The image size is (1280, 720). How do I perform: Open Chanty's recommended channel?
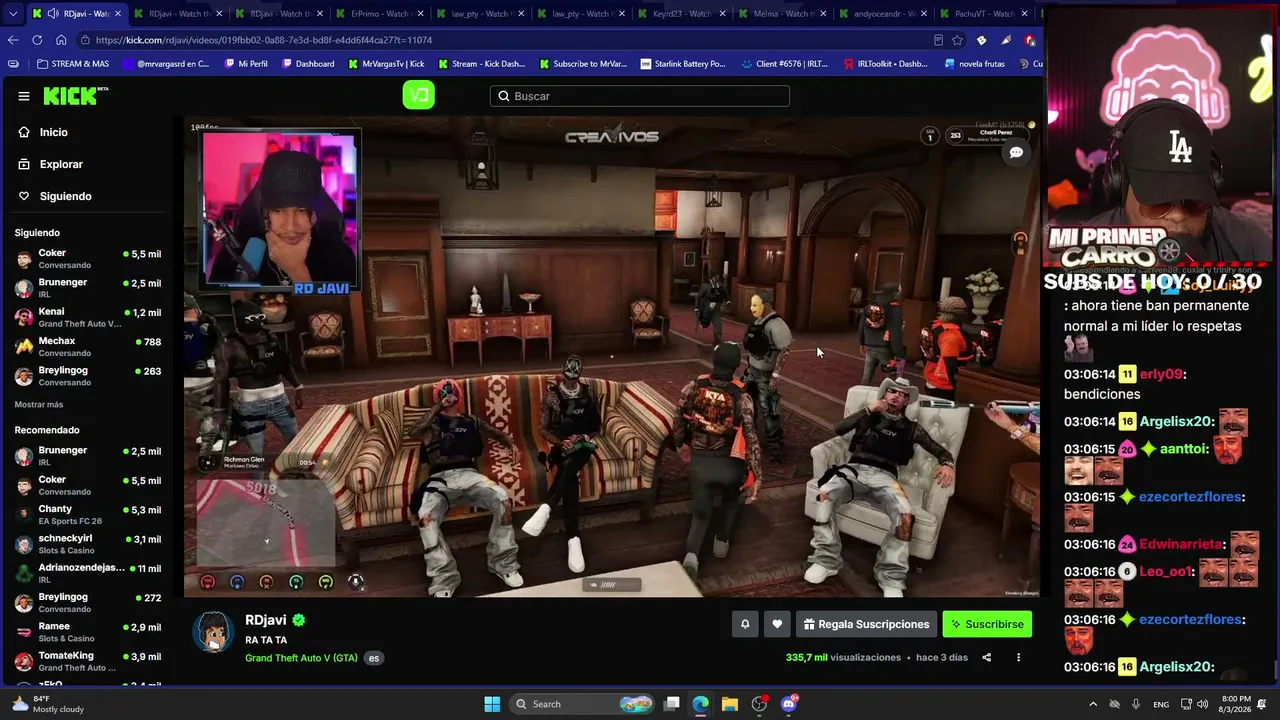coord(88,514)
